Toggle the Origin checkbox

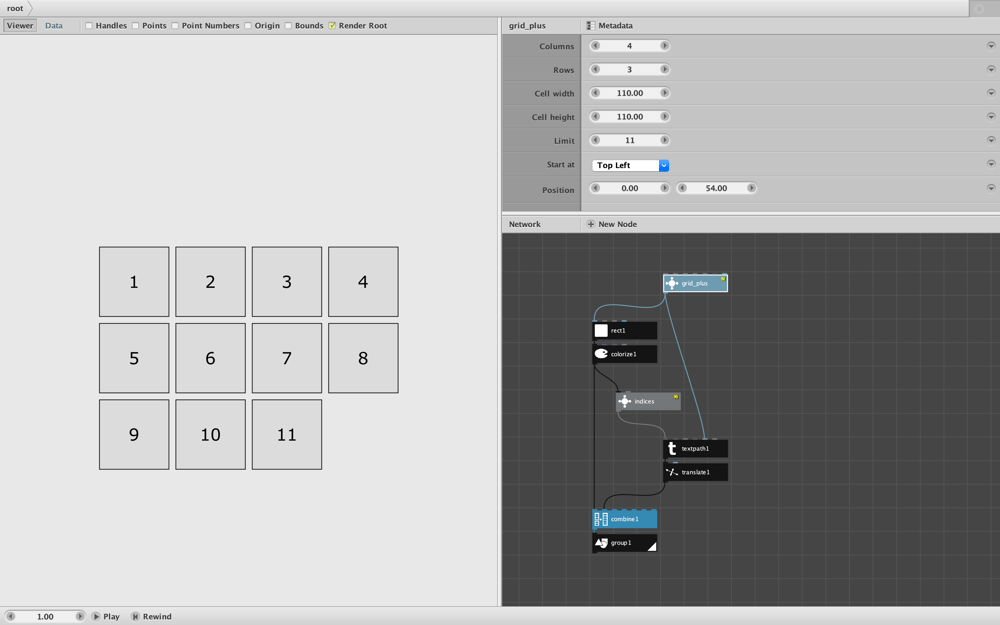(x=248, y=26)
